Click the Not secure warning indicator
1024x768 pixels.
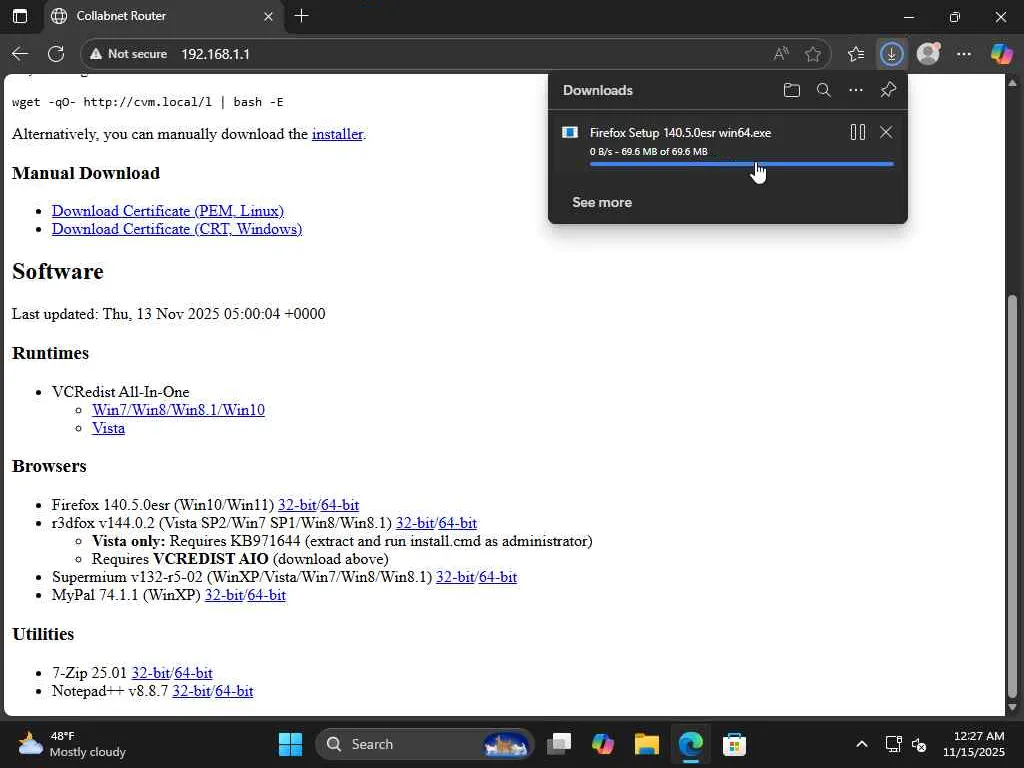coord(128,54)
